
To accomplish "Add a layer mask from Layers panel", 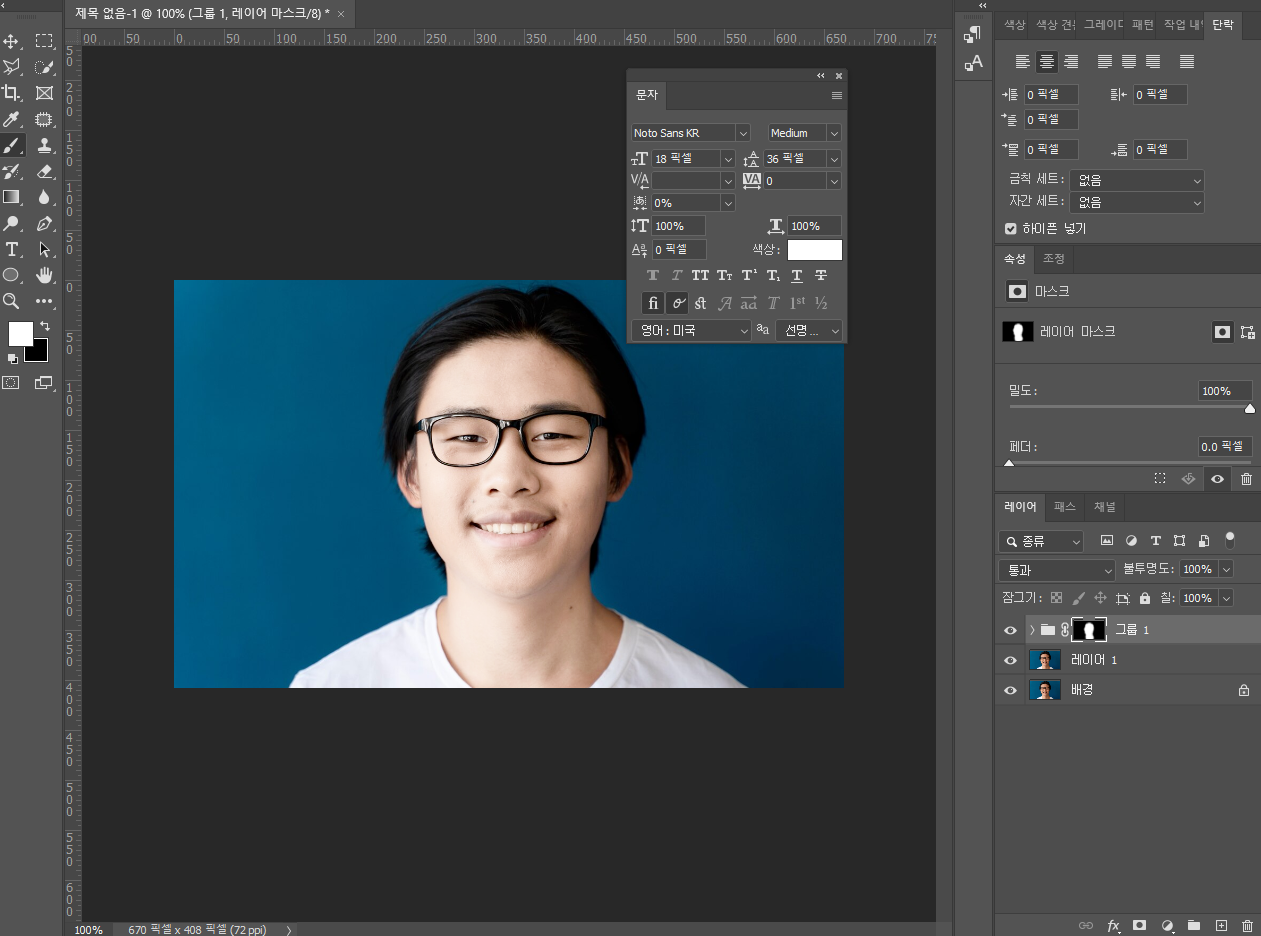I will pos(1139,926).
